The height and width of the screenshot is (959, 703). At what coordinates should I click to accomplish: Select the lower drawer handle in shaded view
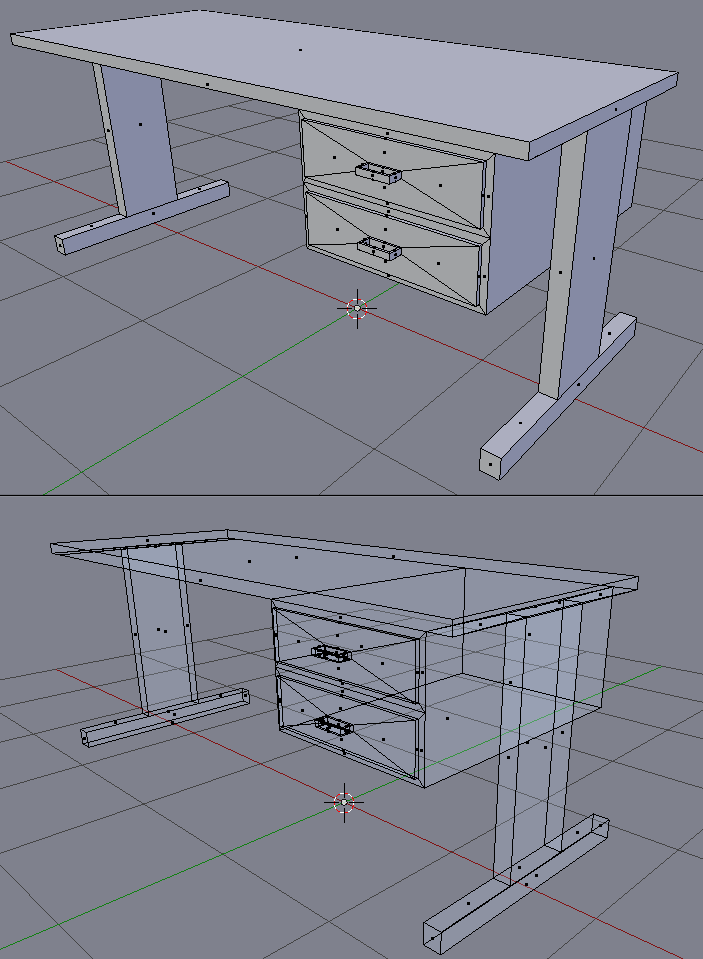[379, 248]
